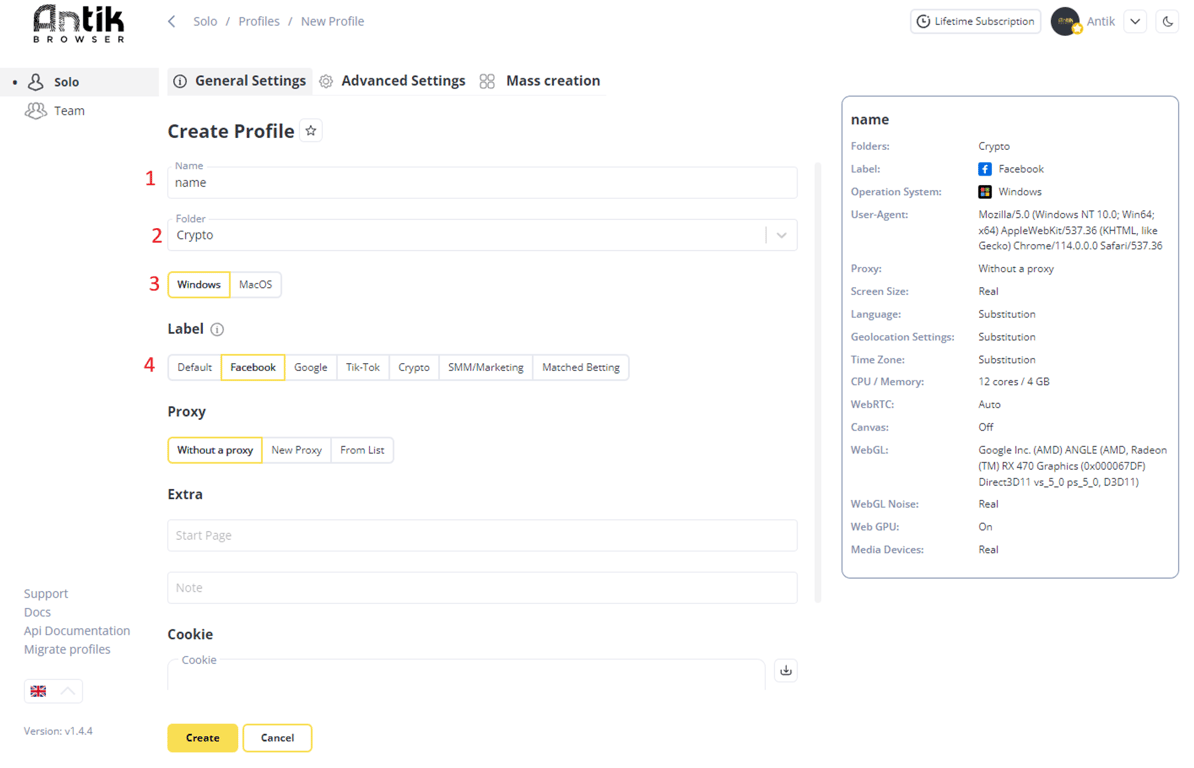The width and height of the screenshot is (1194, 768).
Task: Click the star icon beside Create Profile
Action: [311, 131]
